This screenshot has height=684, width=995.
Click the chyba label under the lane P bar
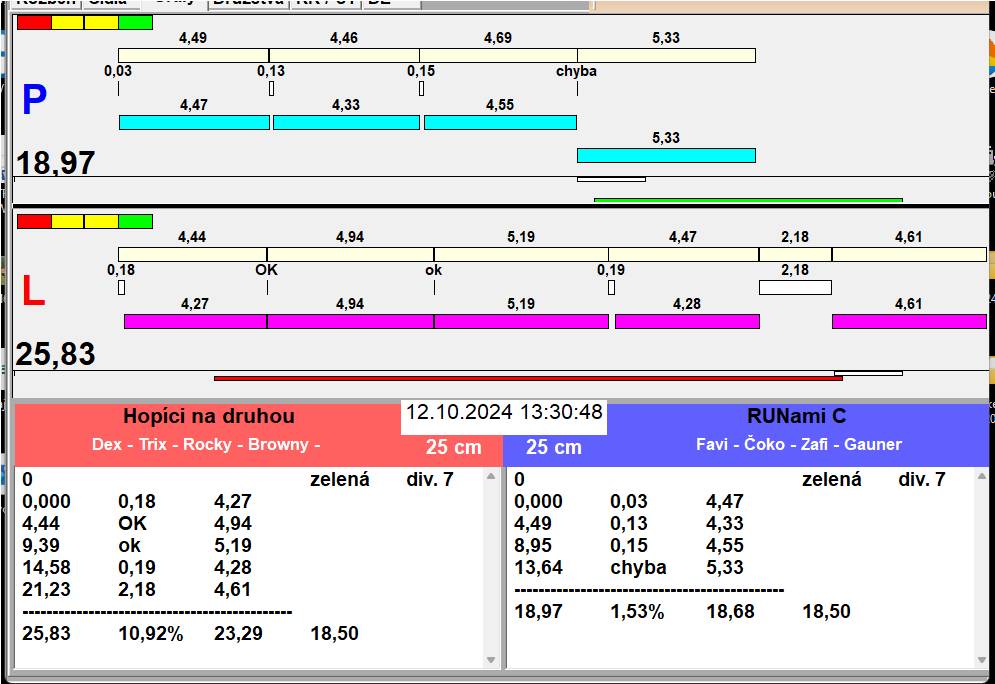[x=576, y=71]
